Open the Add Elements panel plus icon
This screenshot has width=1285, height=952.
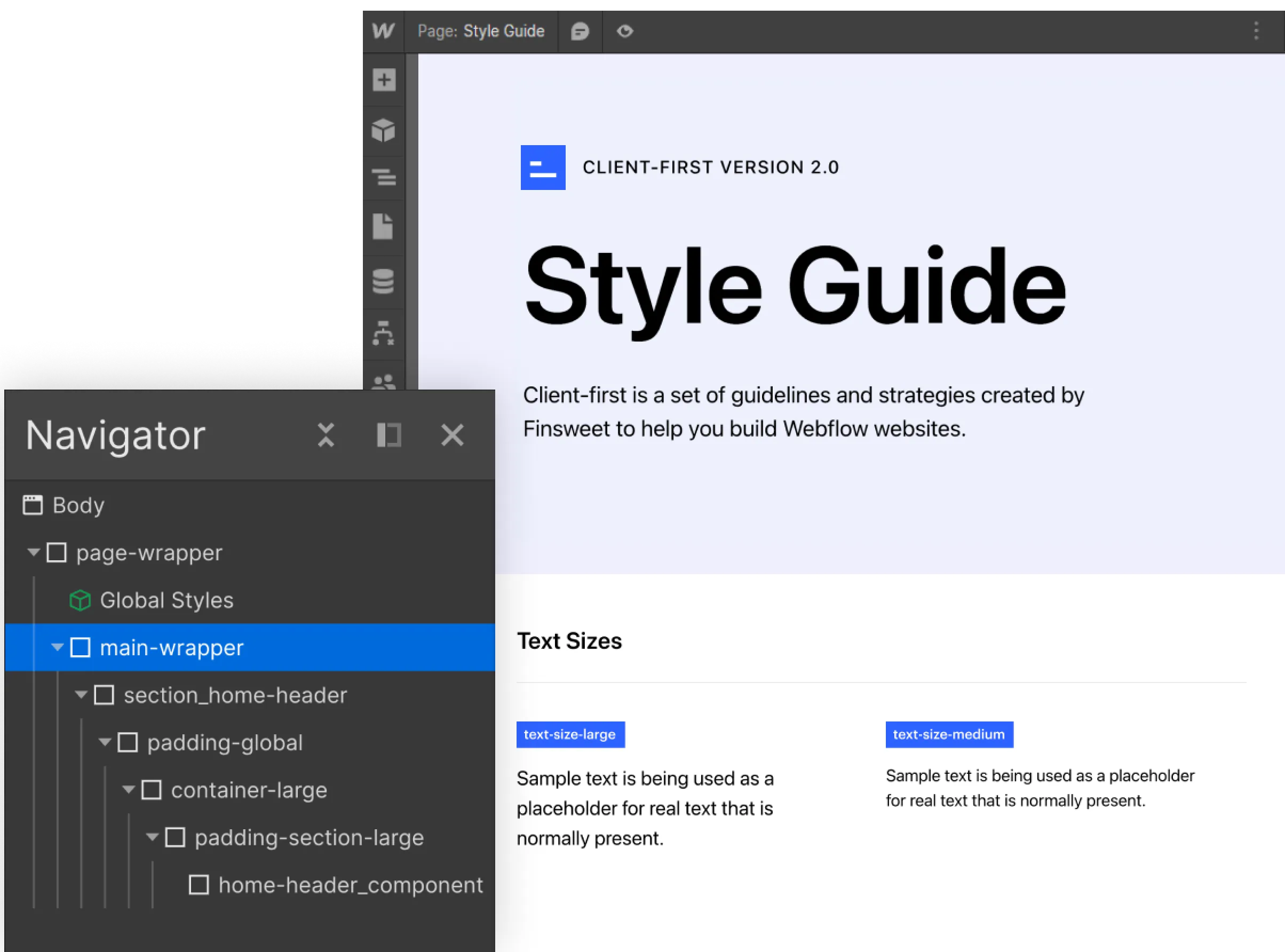point(384,80)
